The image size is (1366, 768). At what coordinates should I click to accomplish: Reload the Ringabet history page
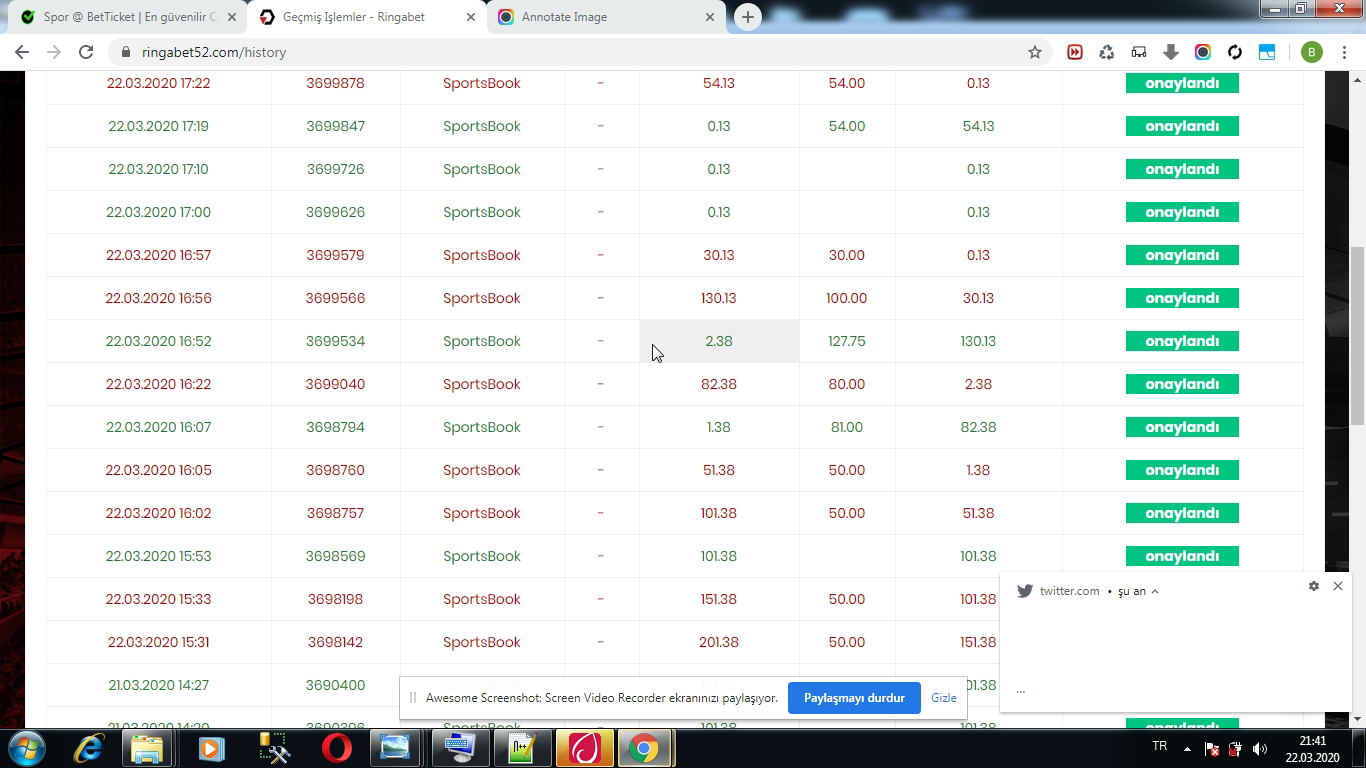tap(86, 52)
